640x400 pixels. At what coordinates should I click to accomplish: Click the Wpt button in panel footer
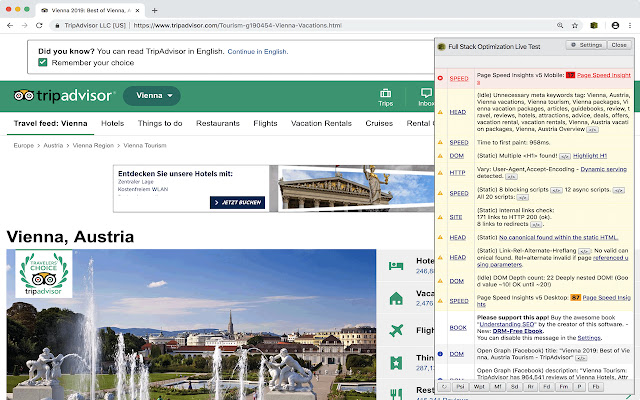coord(479,387)
